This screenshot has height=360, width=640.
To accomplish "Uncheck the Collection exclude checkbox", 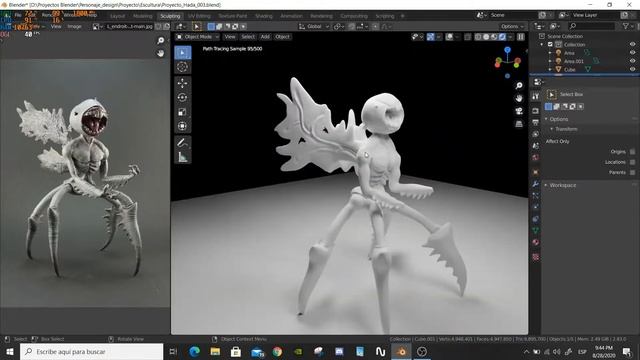I will click(550, 44).
